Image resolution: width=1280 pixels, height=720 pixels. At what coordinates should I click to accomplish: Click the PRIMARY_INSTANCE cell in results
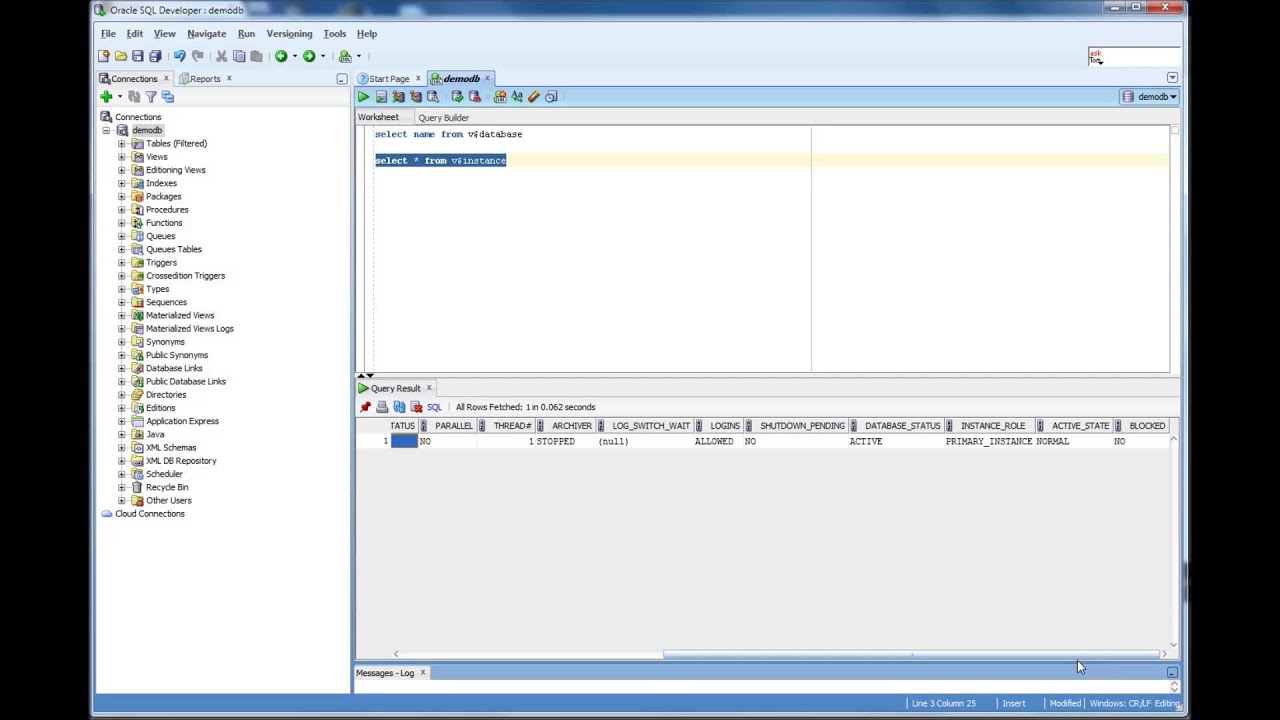point(989,442)
